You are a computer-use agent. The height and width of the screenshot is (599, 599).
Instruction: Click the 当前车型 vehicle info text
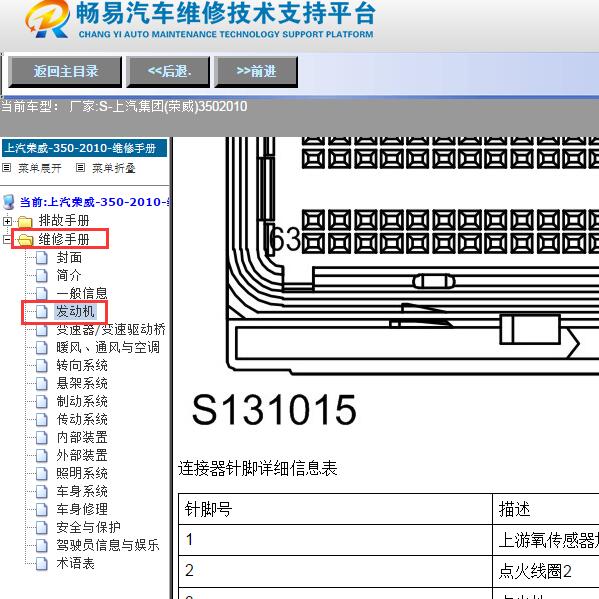coord(124,106)
